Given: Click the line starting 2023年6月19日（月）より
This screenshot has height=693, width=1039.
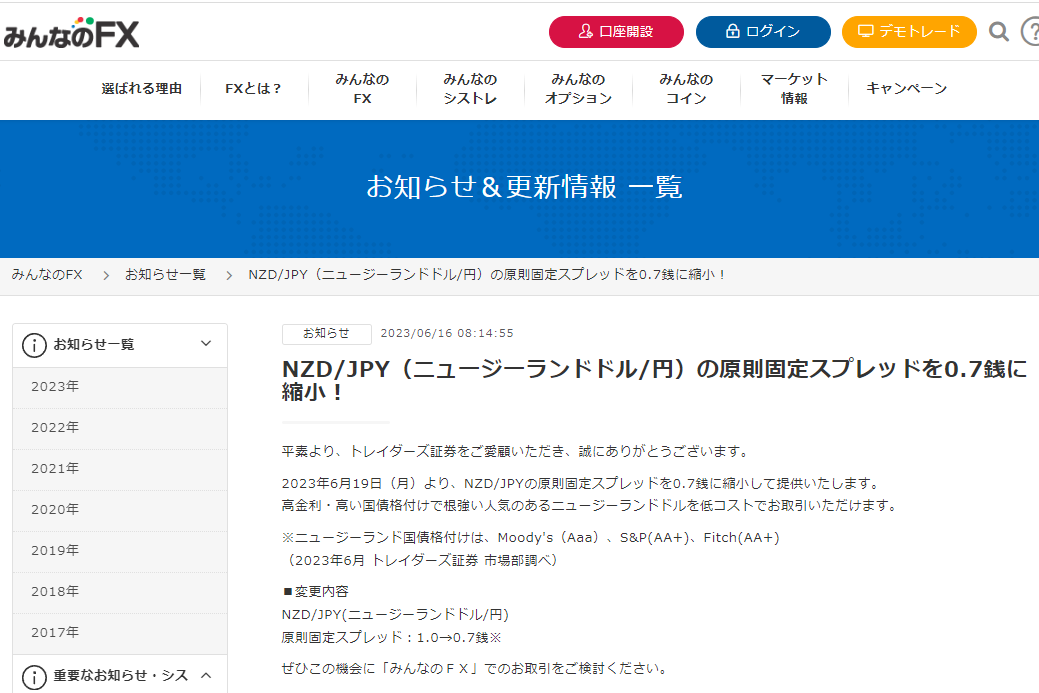Looking at the screenshot, I should pos(581,484).
